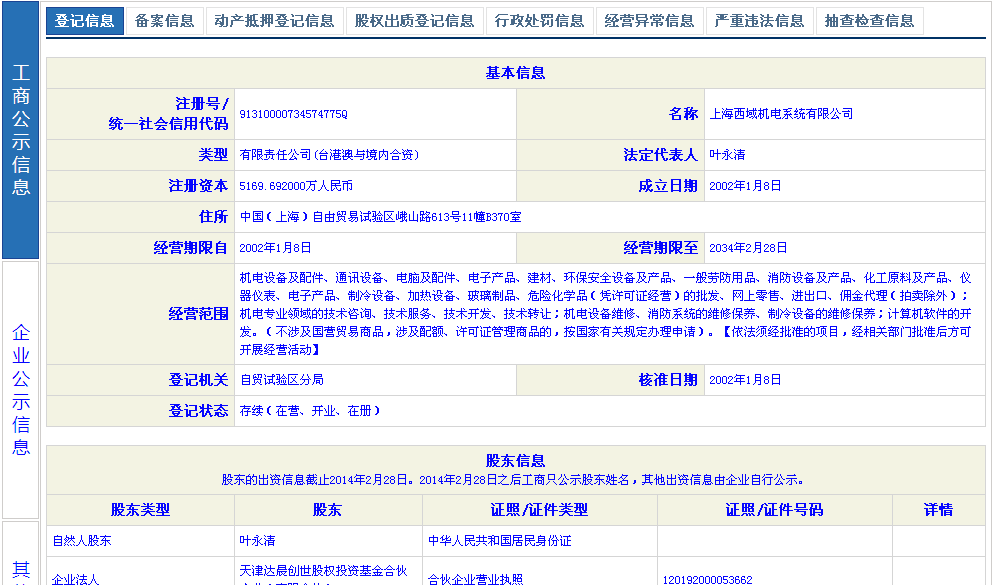Screen dimensions: 992x585
Task: Click the company name 上海西域机电系统有限公司
Action: tap(781, 114)
